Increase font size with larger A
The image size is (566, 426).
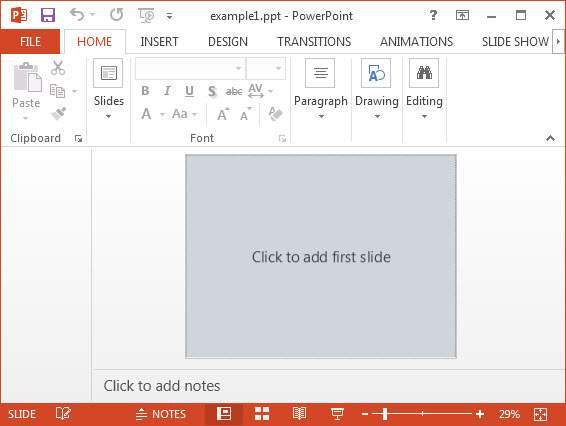[x=223, y=114]
